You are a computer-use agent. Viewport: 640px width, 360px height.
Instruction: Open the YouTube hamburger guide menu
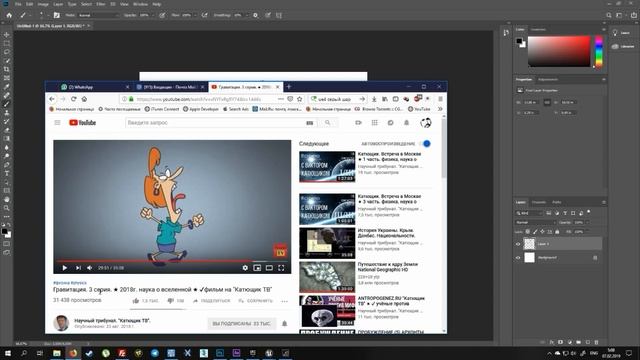(x=57, y=122)
